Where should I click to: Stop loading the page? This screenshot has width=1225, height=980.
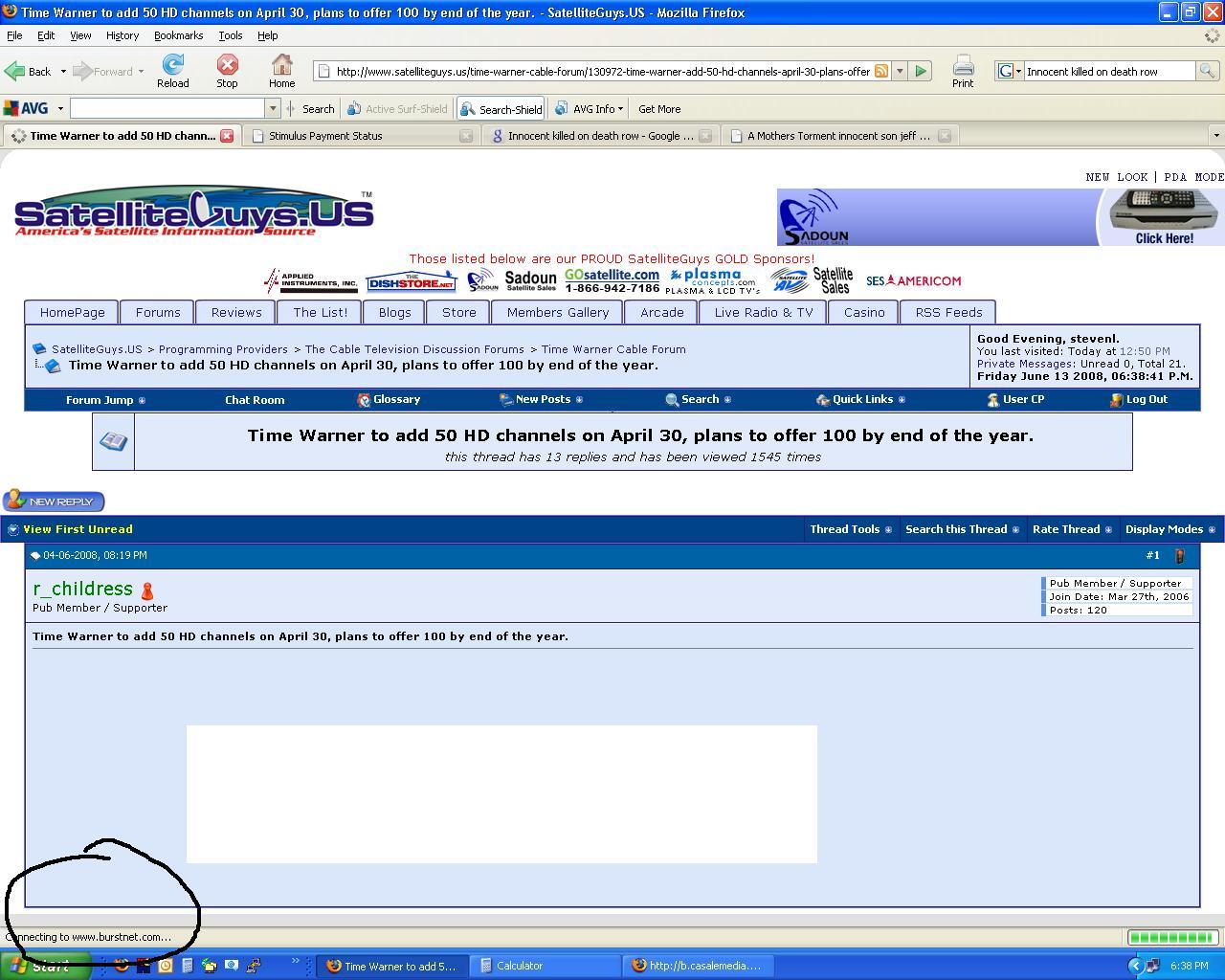(x=227, y=71)
